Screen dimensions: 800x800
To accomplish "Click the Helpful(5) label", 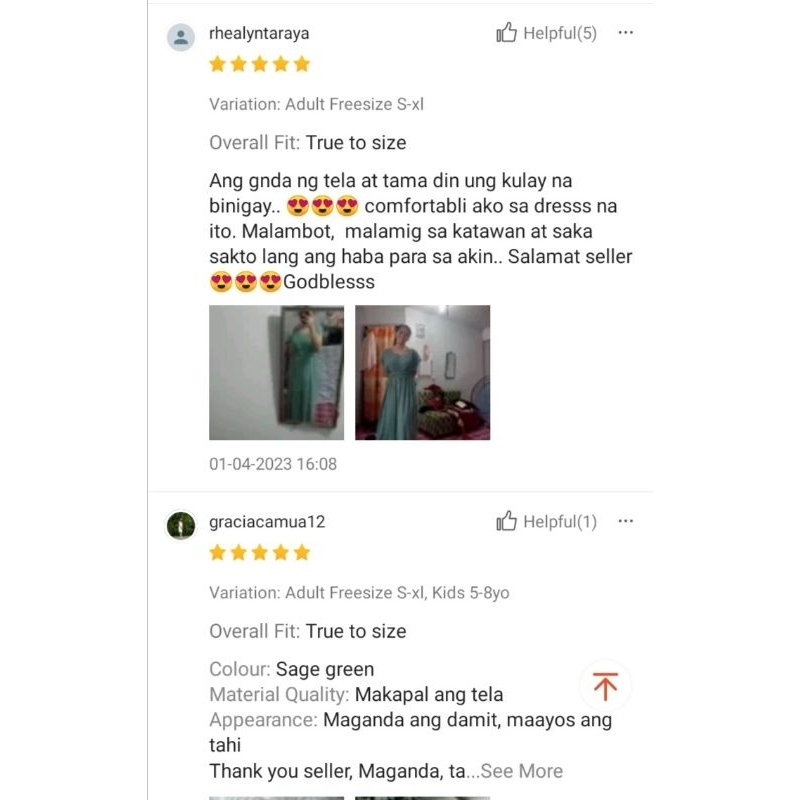I will (x=560, y=33).
